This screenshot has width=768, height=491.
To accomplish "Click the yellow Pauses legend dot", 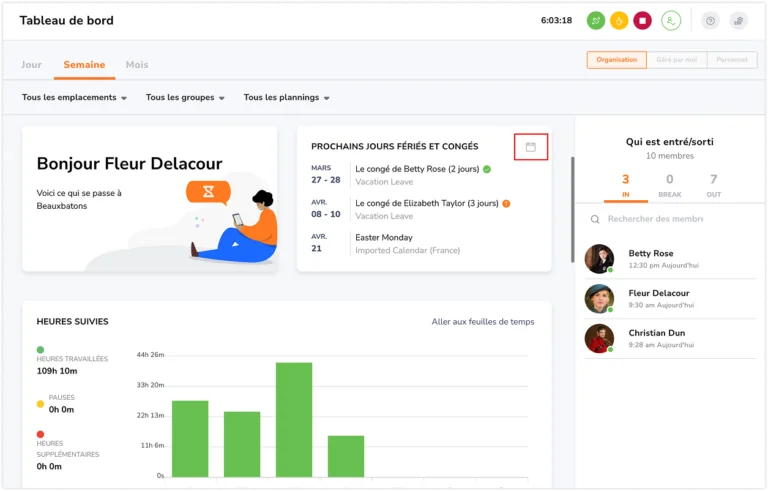I will click(x=40, y=404).
